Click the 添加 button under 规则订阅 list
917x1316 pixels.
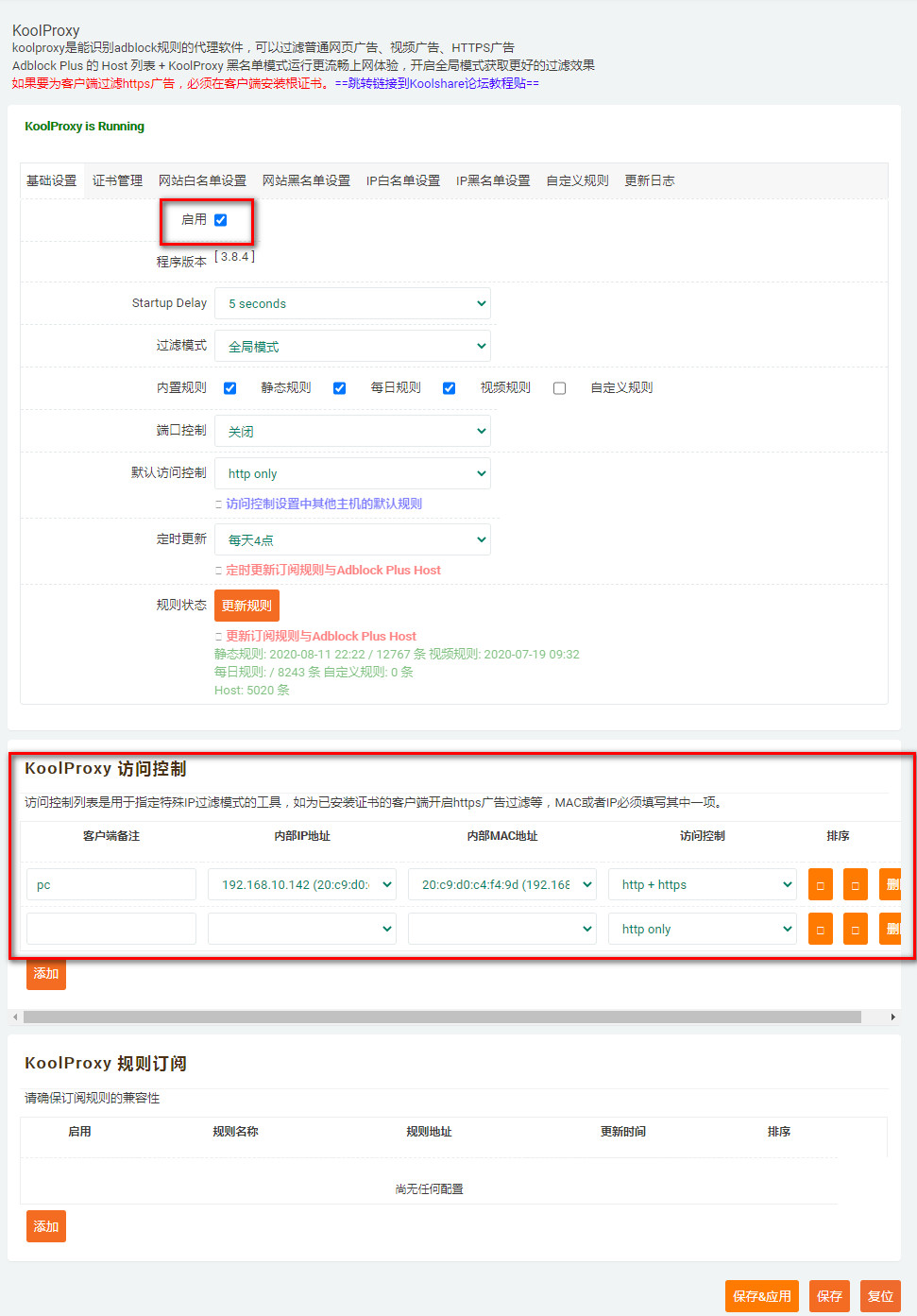click(x=45, y=1225)
